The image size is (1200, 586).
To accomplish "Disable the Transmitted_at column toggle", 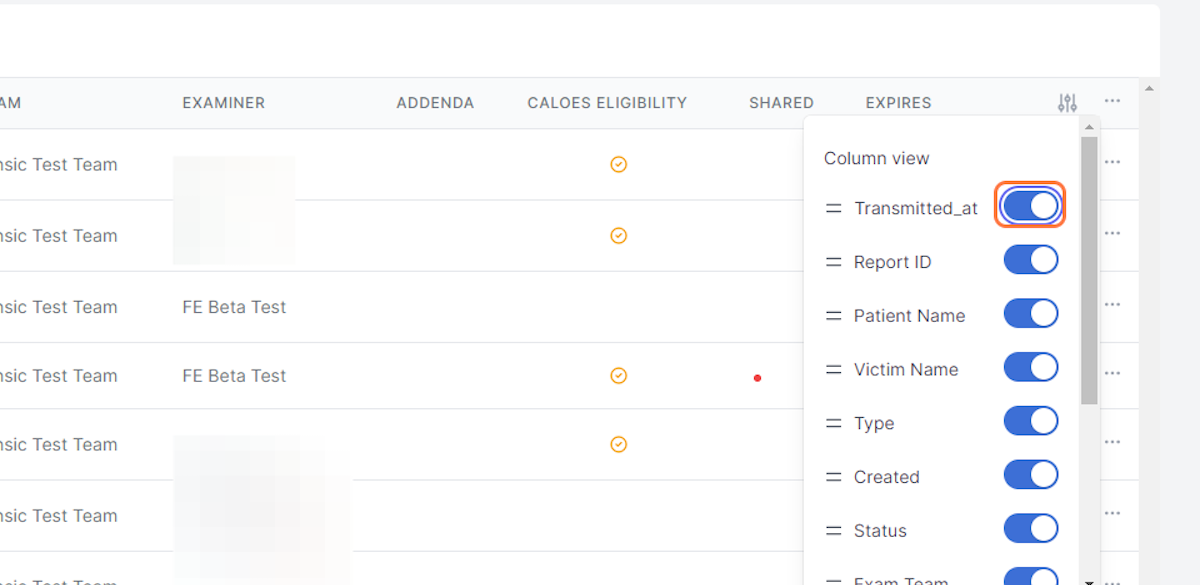I will tap(1030, 205).
